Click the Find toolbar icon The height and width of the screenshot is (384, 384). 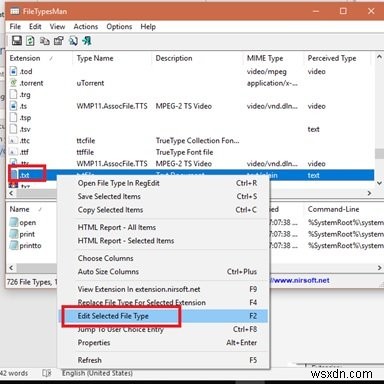[x=73, y=41]
